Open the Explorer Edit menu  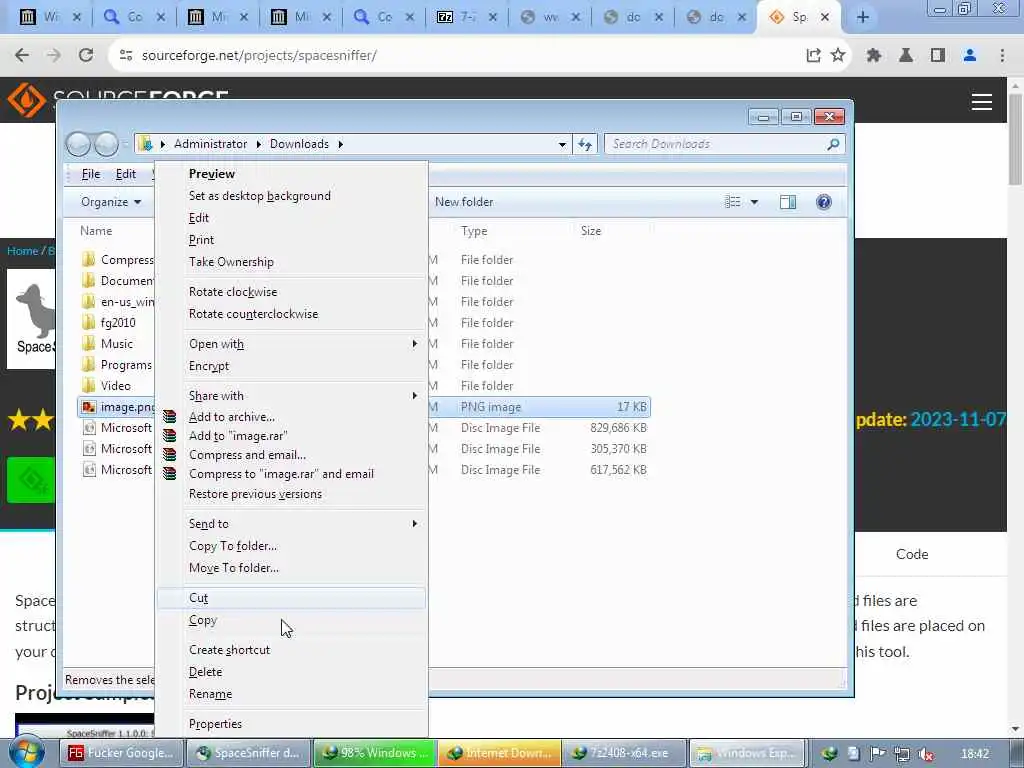pyautogui.click(x=125, y=174)
